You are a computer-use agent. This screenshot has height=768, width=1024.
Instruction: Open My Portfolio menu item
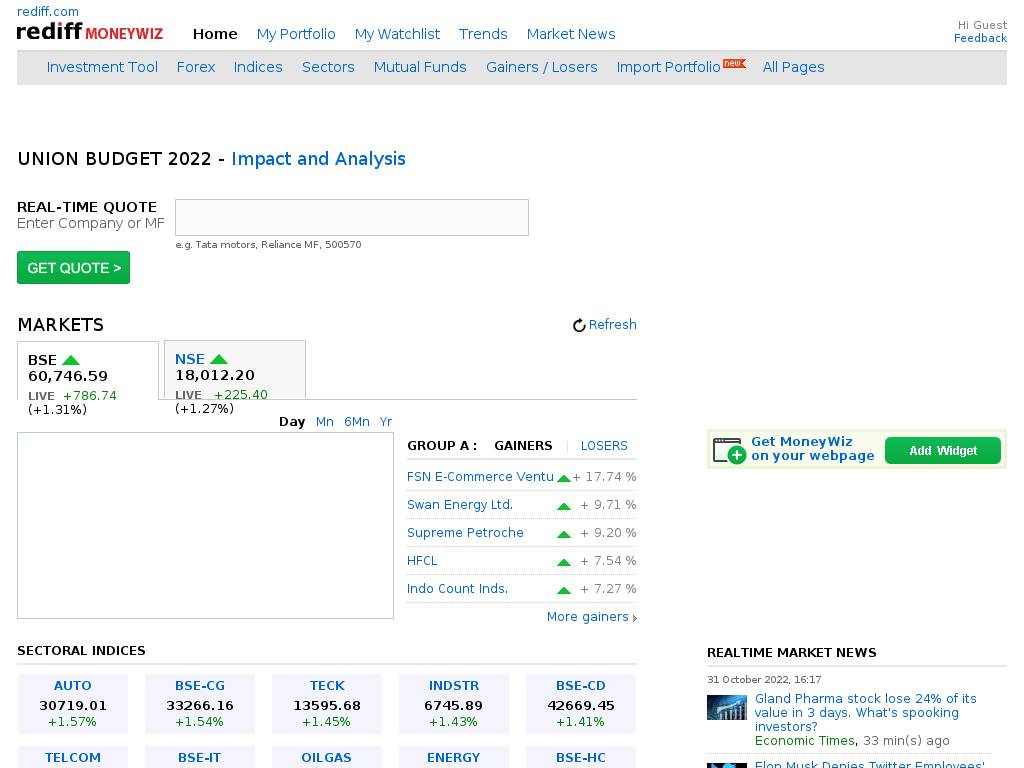click(296, 34)
